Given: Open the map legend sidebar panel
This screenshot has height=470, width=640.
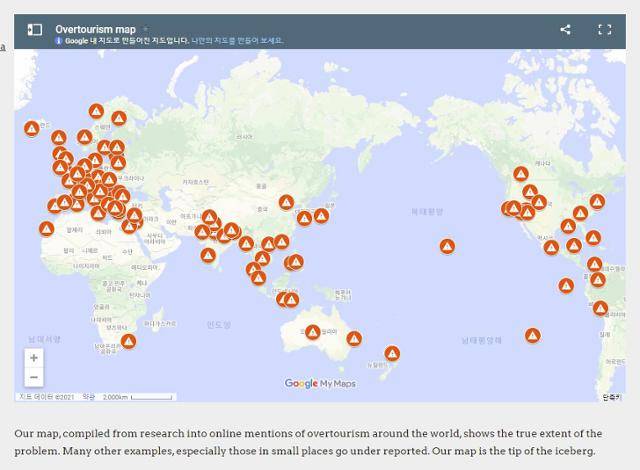Looking at the screenshot, I should click(x=34, y=30).
